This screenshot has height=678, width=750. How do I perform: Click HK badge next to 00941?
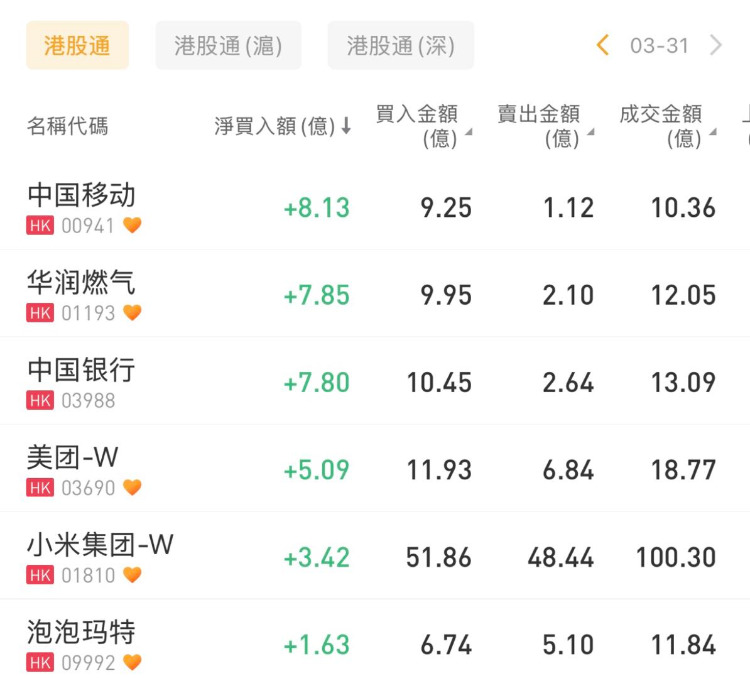pos(40,225)
